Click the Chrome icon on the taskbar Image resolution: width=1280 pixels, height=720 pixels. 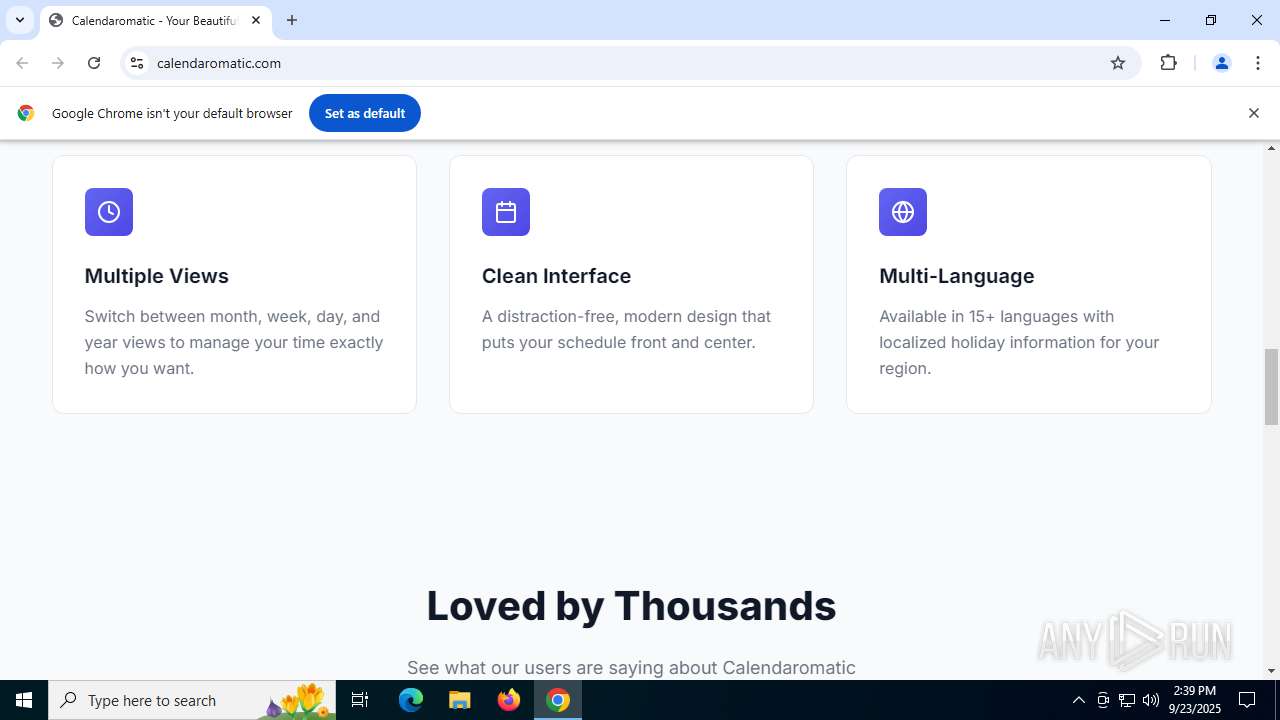pos(558,700)
